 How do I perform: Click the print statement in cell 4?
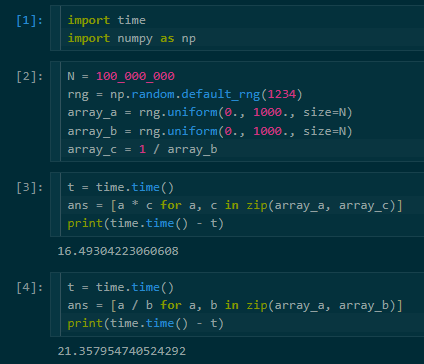click(146, 324)
